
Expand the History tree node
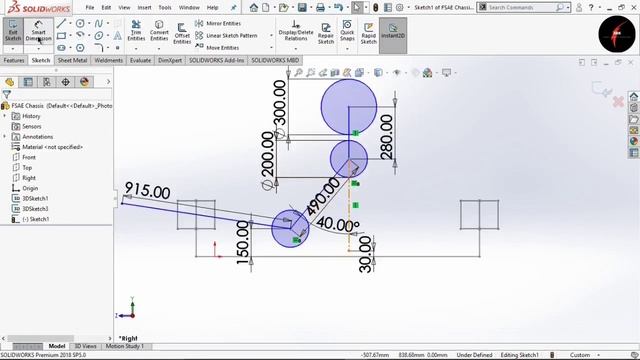pos(5,116)
